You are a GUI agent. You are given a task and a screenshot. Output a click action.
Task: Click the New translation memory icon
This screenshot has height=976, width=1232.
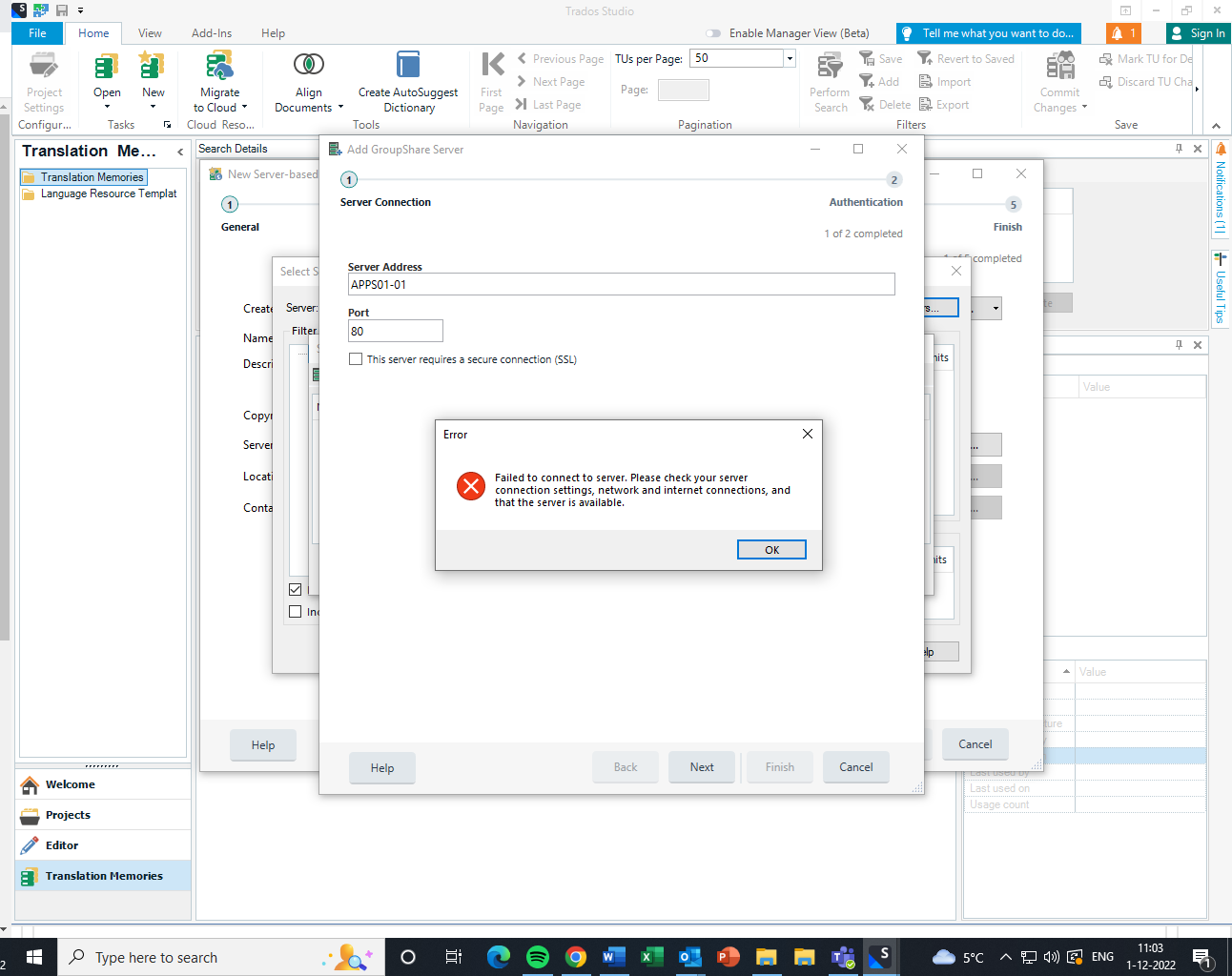pos(153,67)
